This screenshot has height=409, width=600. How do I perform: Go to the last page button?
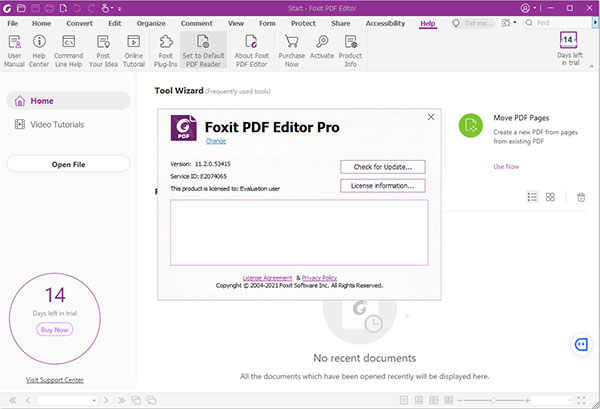pyautogui.click(x=121, y=401)
